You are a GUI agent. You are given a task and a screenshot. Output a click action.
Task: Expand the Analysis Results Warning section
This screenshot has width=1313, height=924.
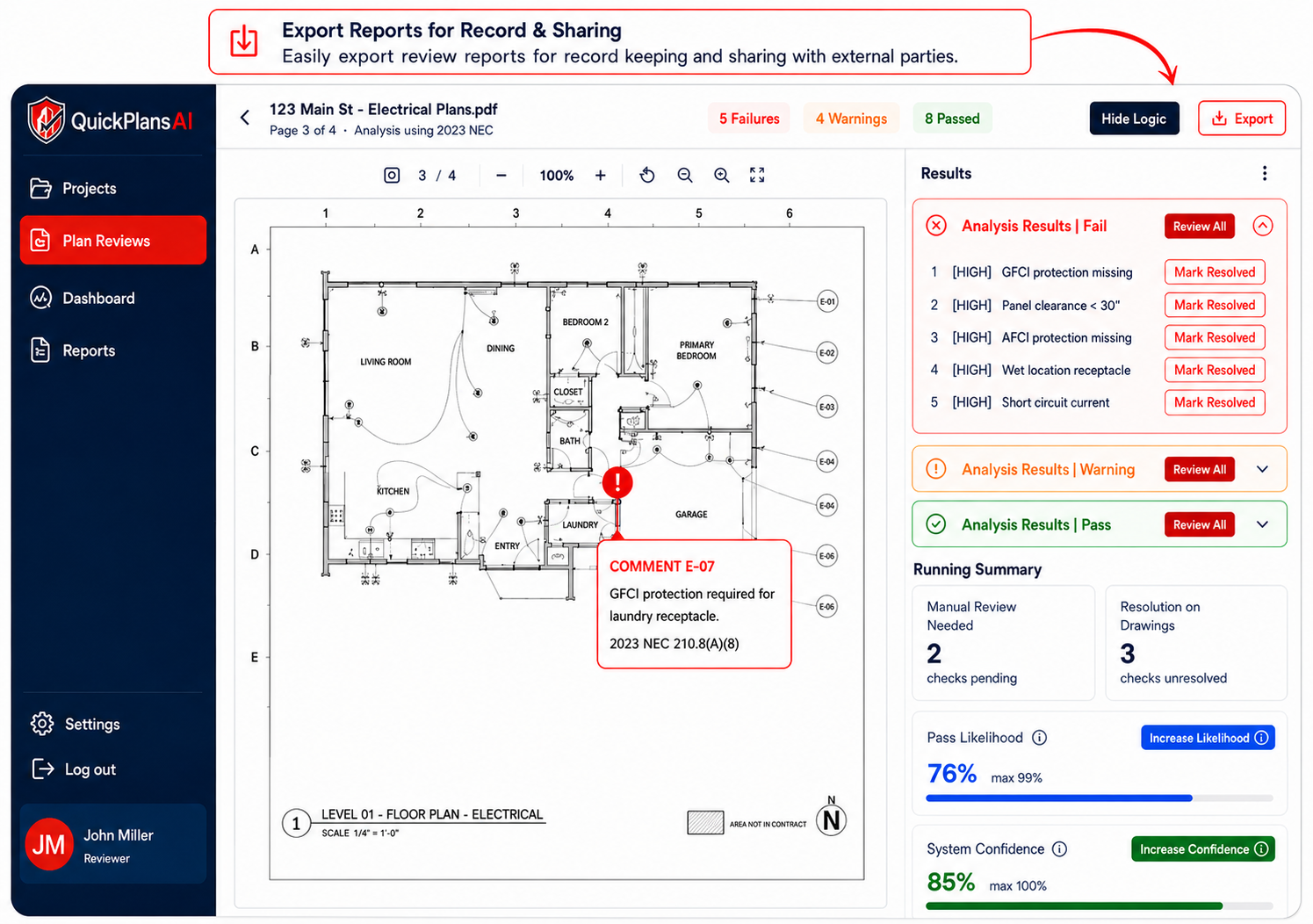1263,469
